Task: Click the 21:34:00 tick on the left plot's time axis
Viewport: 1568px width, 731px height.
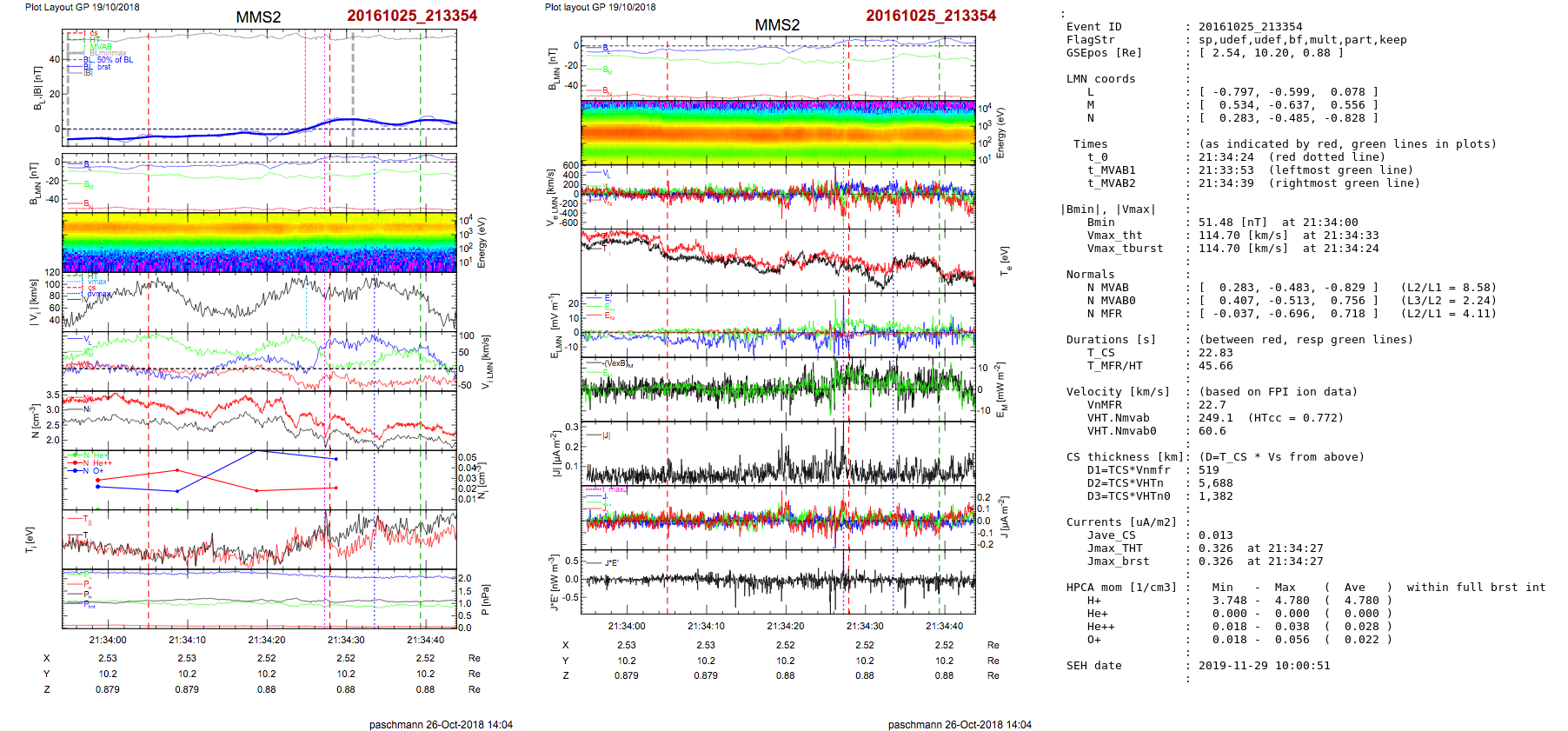Action: pos(108,640)
